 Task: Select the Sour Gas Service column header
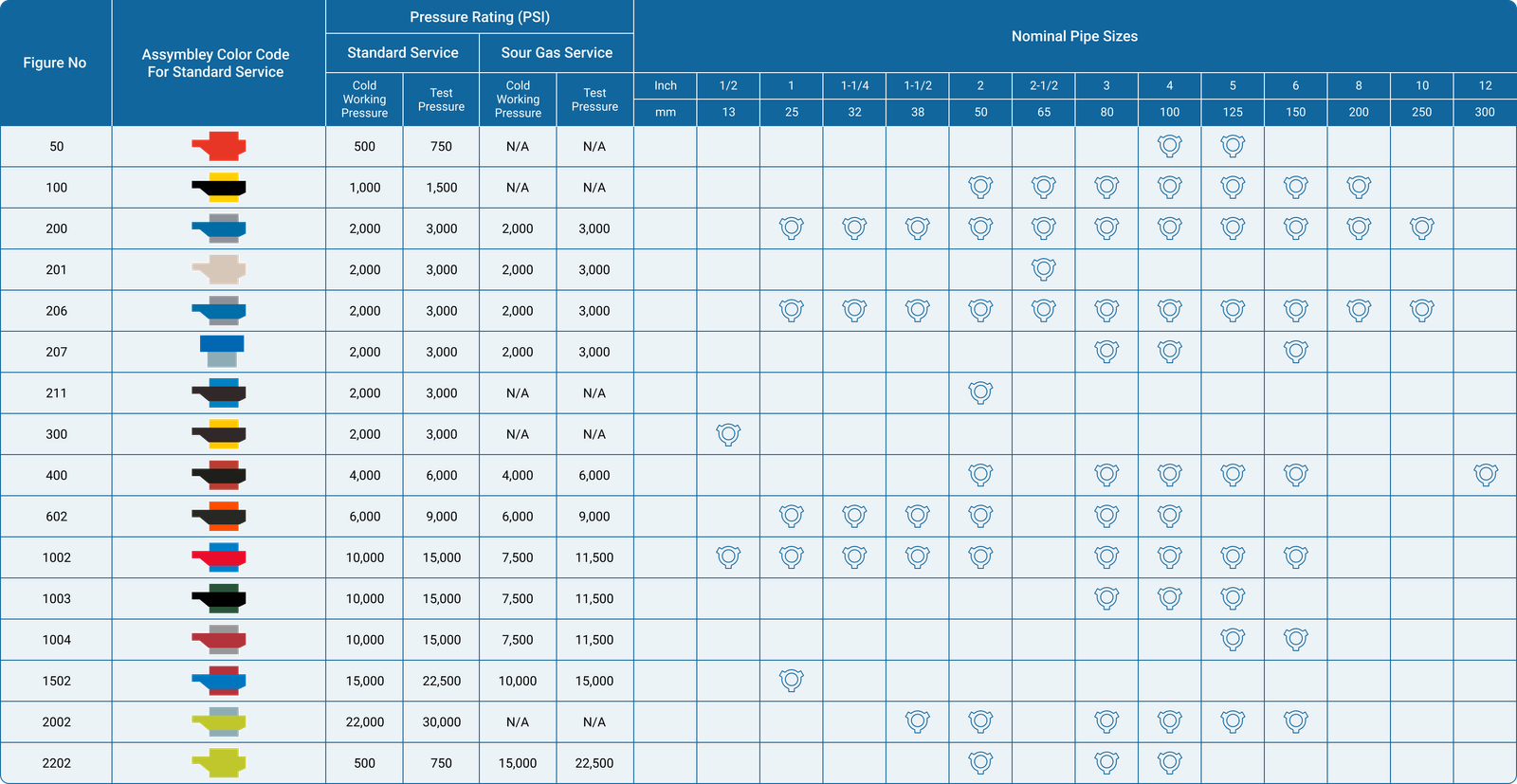pyautogui.click(x=557, y=53)
